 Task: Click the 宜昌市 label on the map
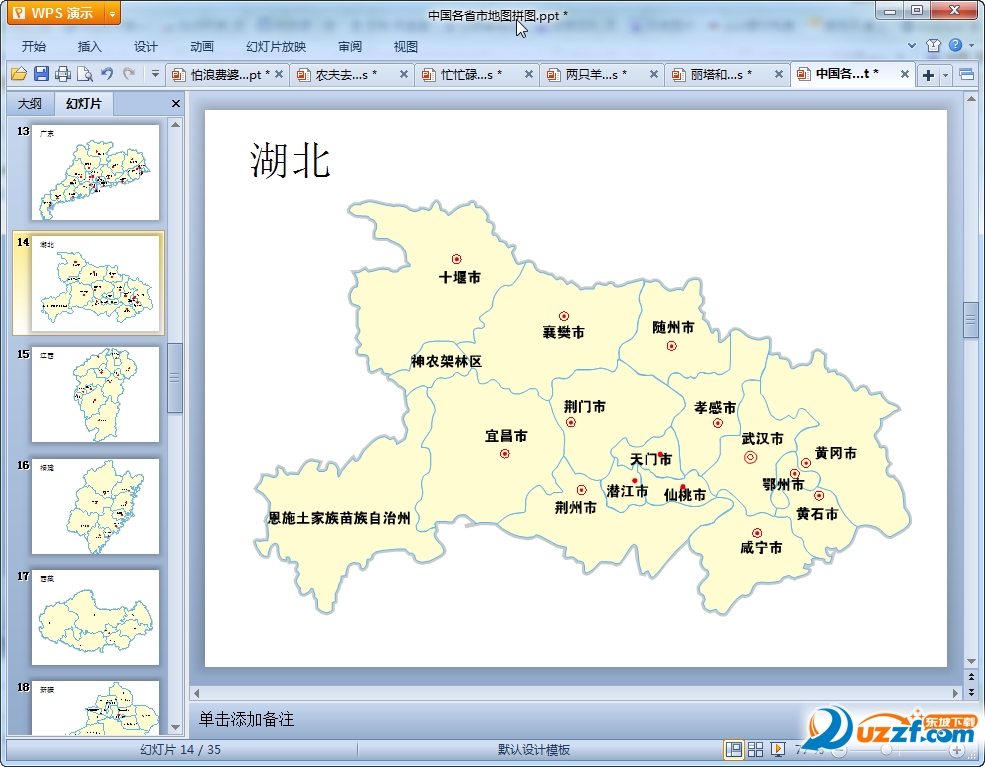[506, 436]
